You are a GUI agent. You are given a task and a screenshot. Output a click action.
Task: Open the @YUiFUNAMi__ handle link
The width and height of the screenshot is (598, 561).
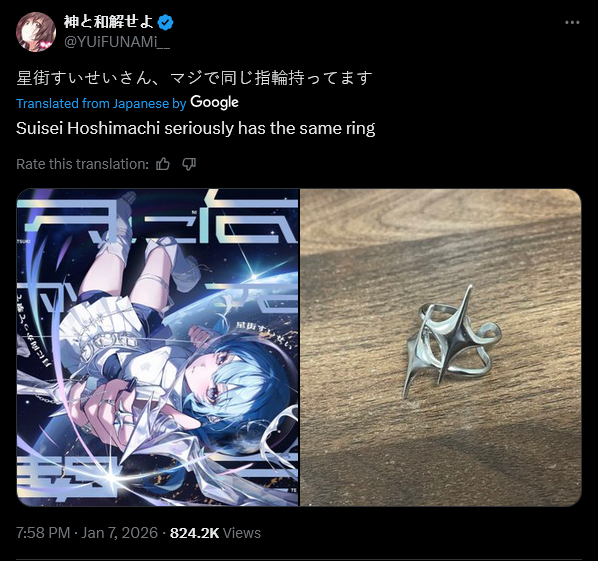click(117, 42)
